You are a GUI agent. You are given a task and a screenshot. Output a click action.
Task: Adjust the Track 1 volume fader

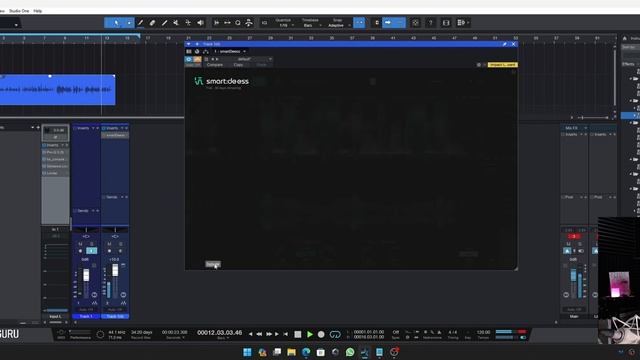[x=86, y=275]
